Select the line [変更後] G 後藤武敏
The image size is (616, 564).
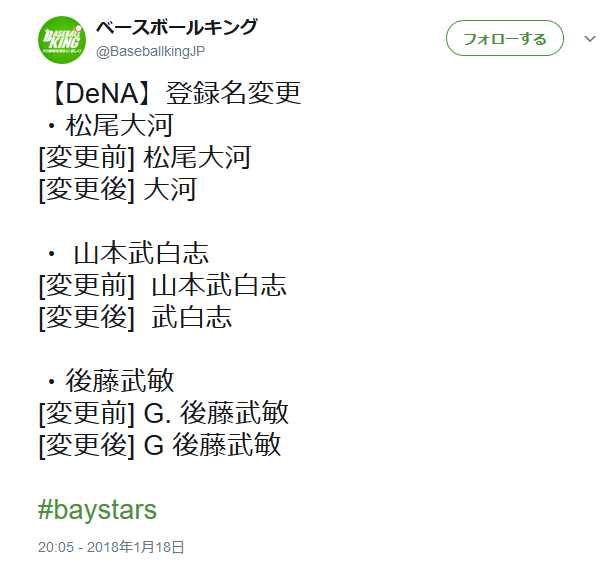pos(160,445)
